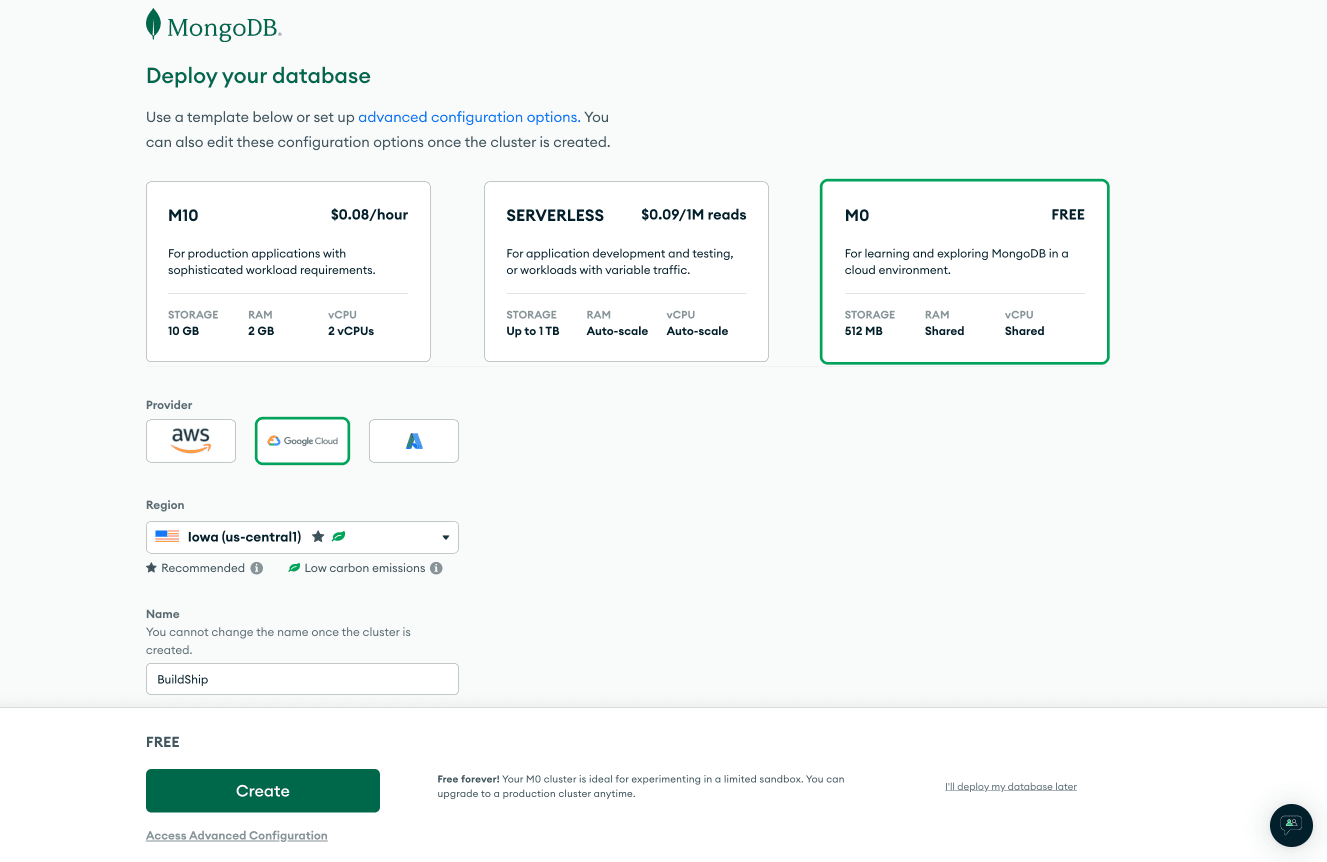Screen dimensions: 1327x862
Task: Click the star icon next to Iowa region
Action: pos(318,536)
